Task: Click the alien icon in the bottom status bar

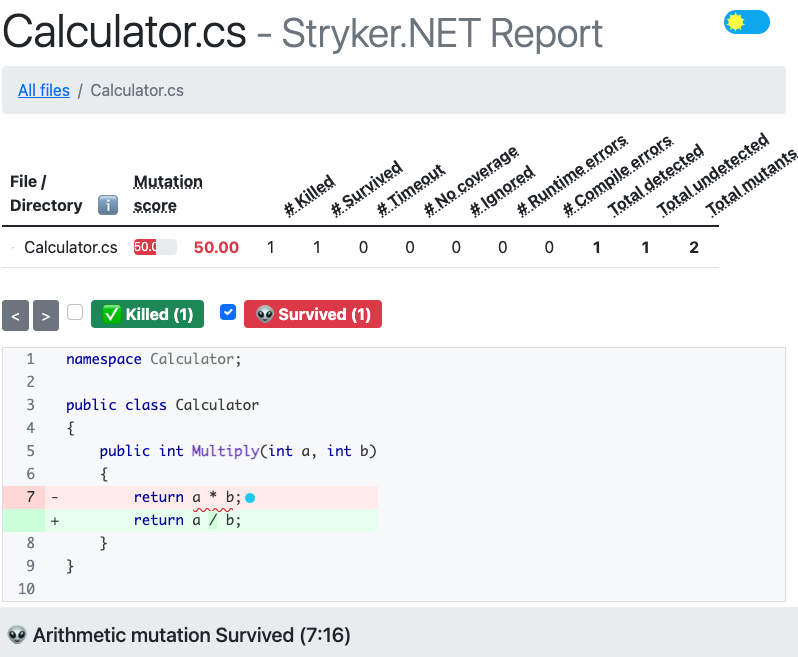Action: pos(17,635)
